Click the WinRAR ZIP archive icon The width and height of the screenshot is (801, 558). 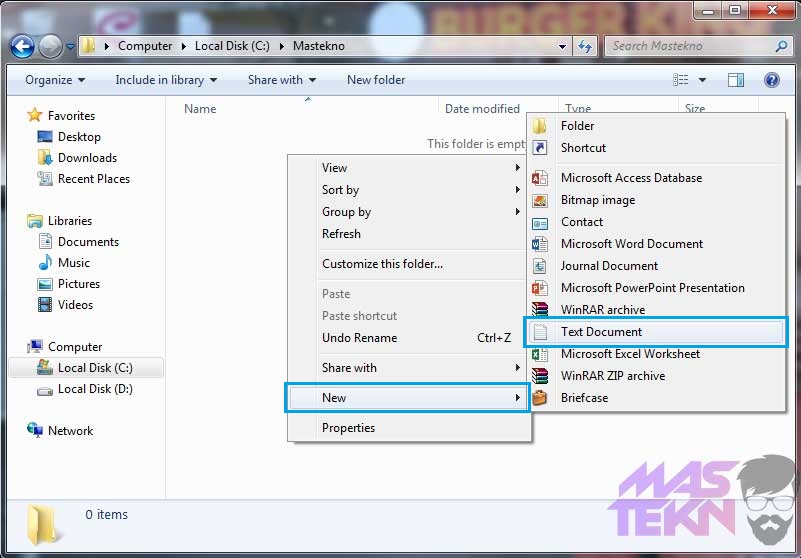pyautogui.click(x=539, y=376)
